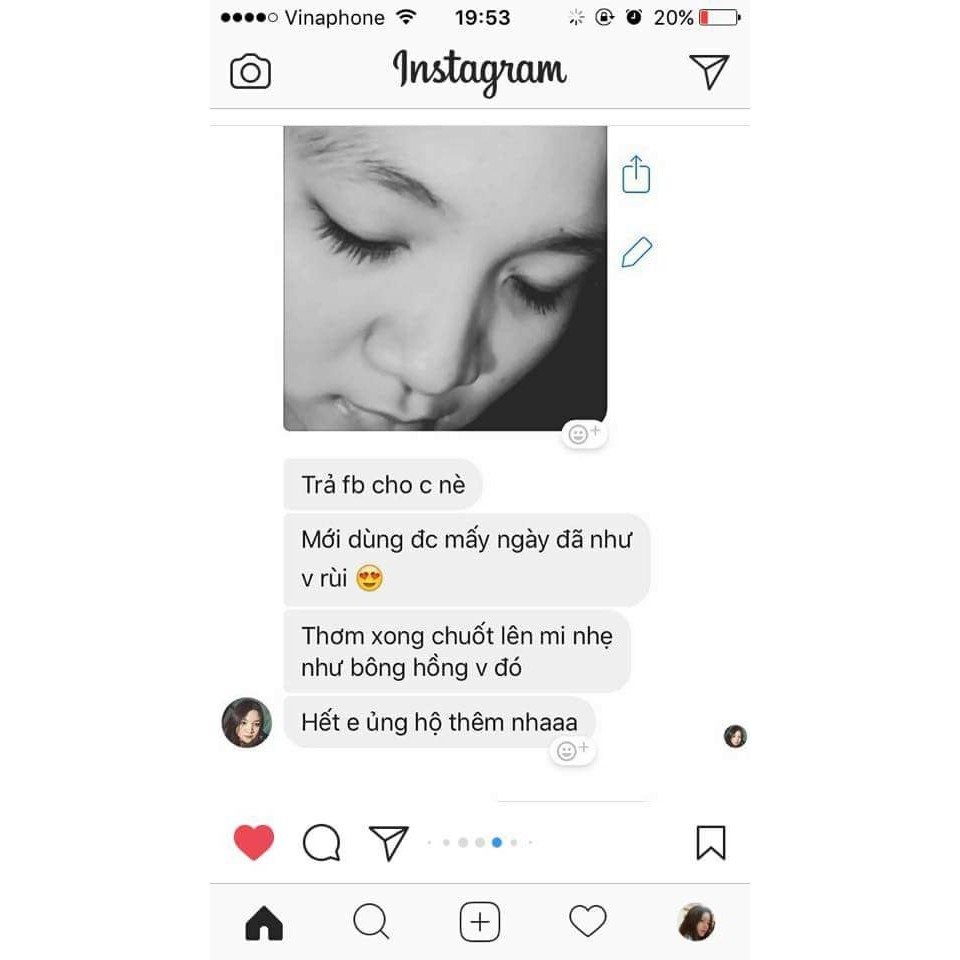Save the post with bookmark icon

711,842
